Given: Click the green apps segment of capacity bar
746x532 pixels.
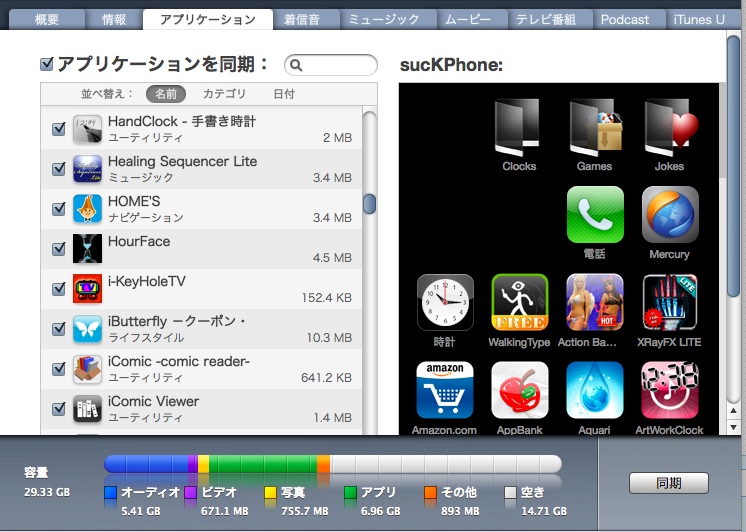Looking at the screenshot, I should click(x=263, y=463).
